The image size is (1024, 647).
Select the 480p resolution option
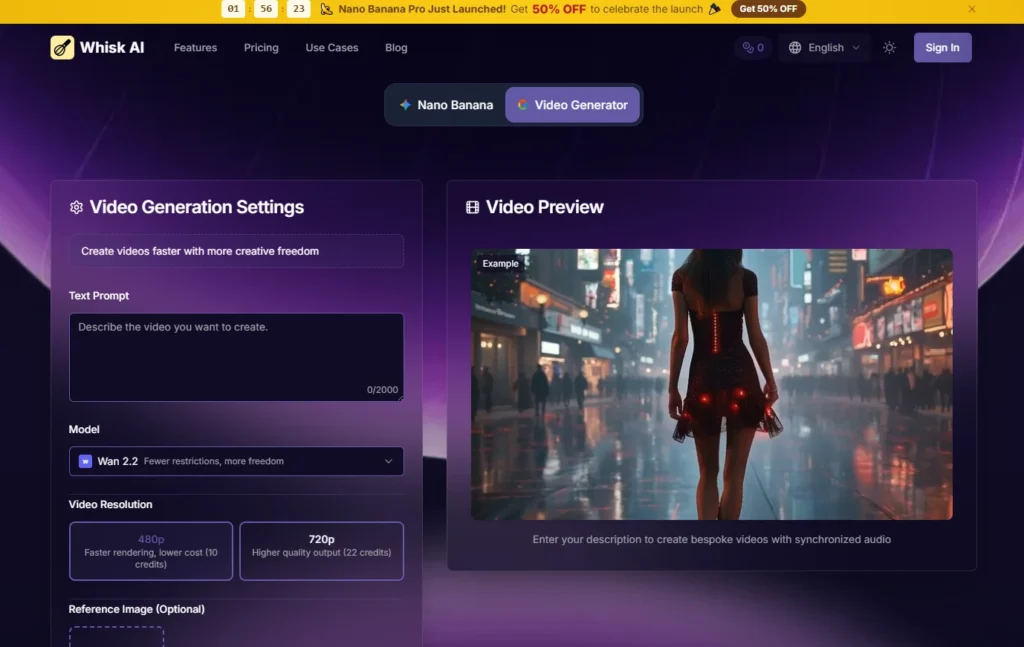151,551
